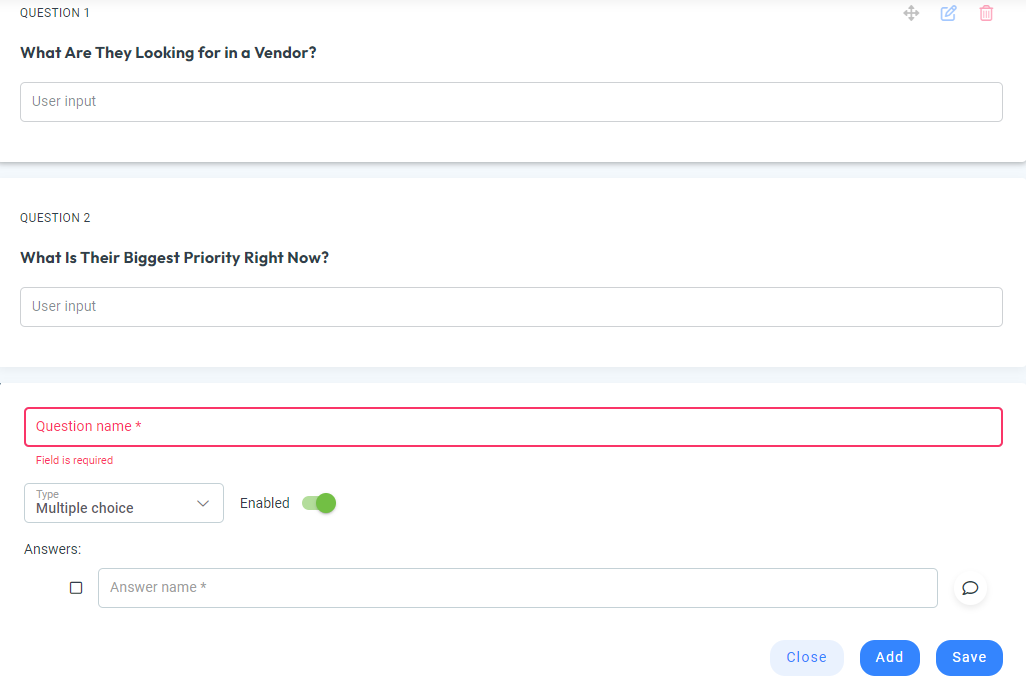Click the Close button
1026x697 pixels.
coord(806,657)
